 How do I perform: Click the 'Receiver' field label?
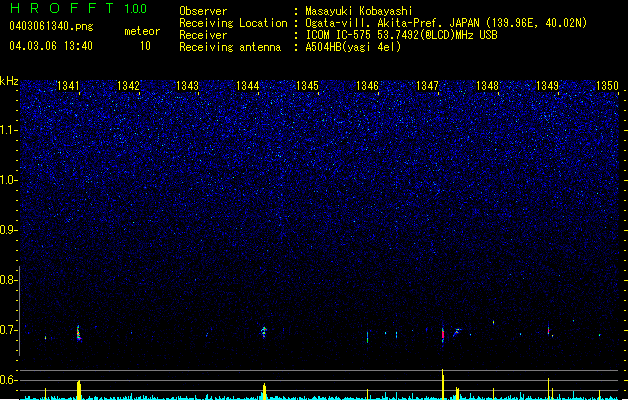(x=203, y=35)
